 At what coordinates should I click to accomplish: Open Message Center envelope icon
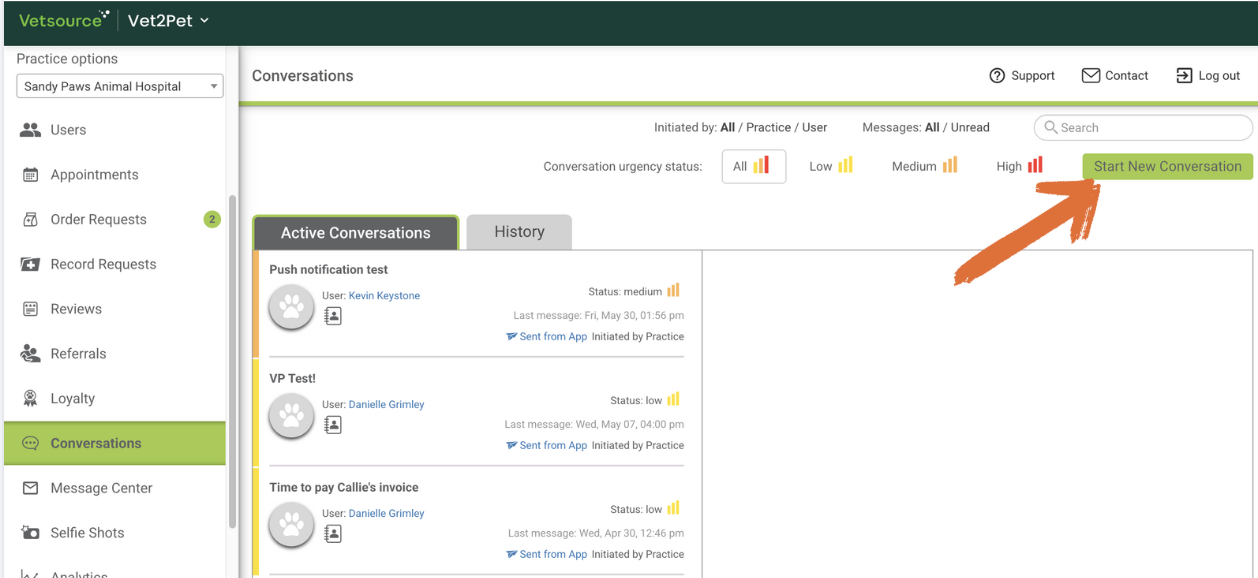(x=30, y=488)
